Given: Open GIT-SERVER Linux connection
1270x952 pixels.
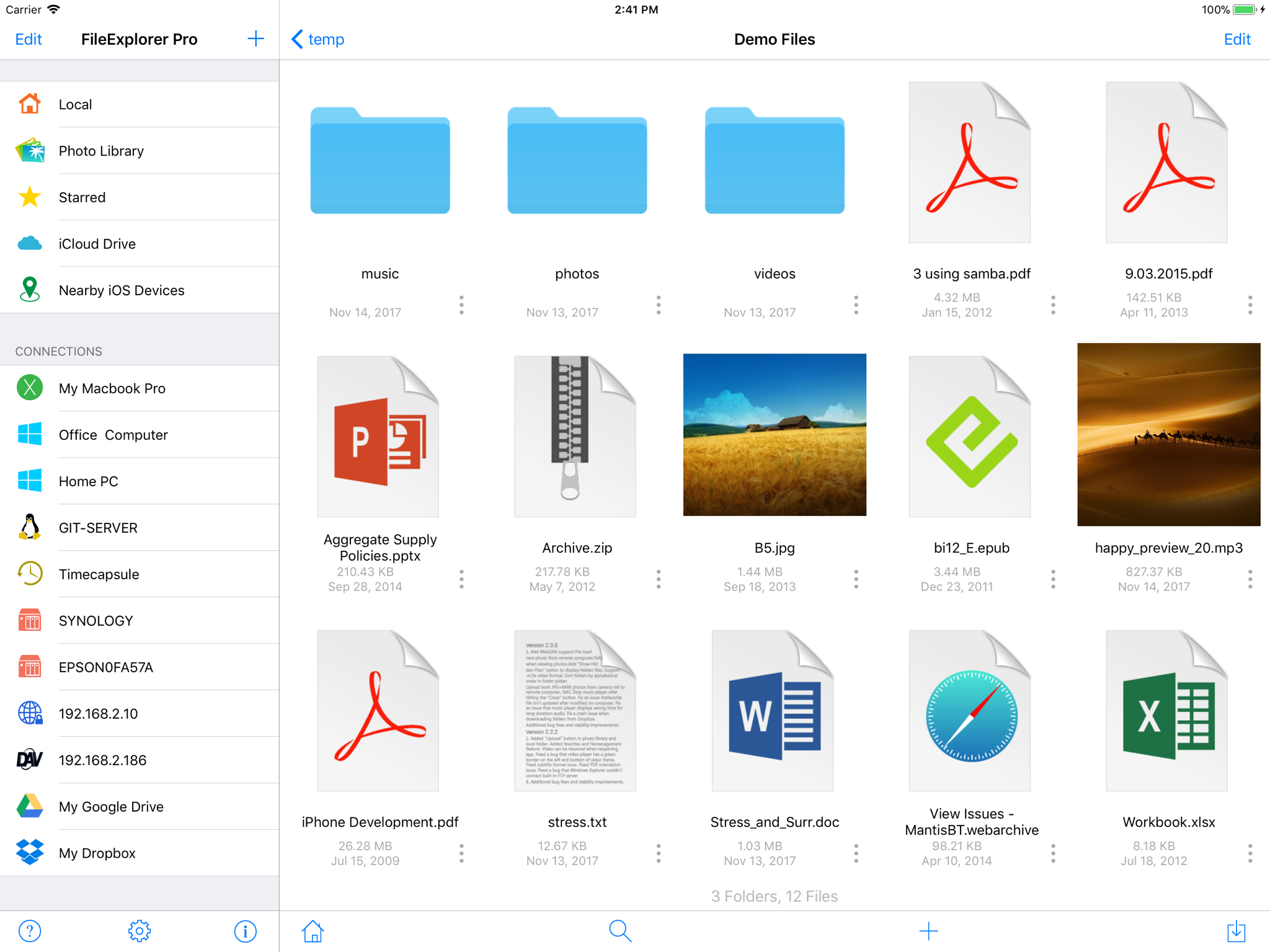Looking at the screenshot, I should coord(140,528).
